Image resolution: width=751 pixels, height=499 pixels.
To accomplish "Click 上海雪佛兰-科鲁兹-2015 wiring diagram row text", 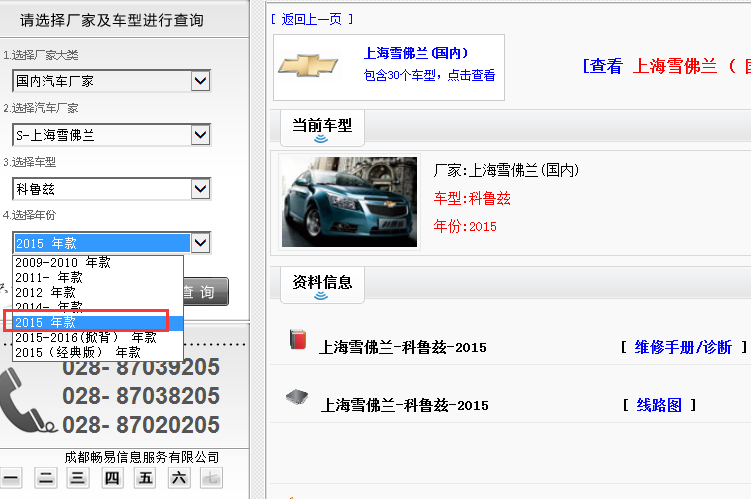I will 405,405.
